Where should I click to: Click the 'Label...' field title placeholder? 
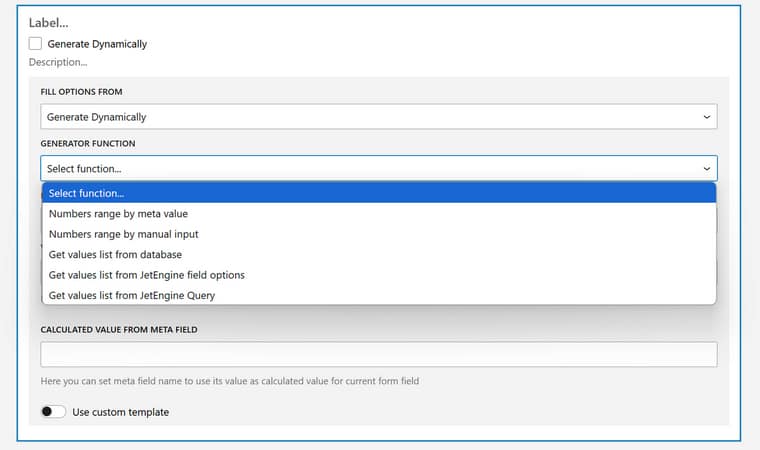click(x=49, y=22)
